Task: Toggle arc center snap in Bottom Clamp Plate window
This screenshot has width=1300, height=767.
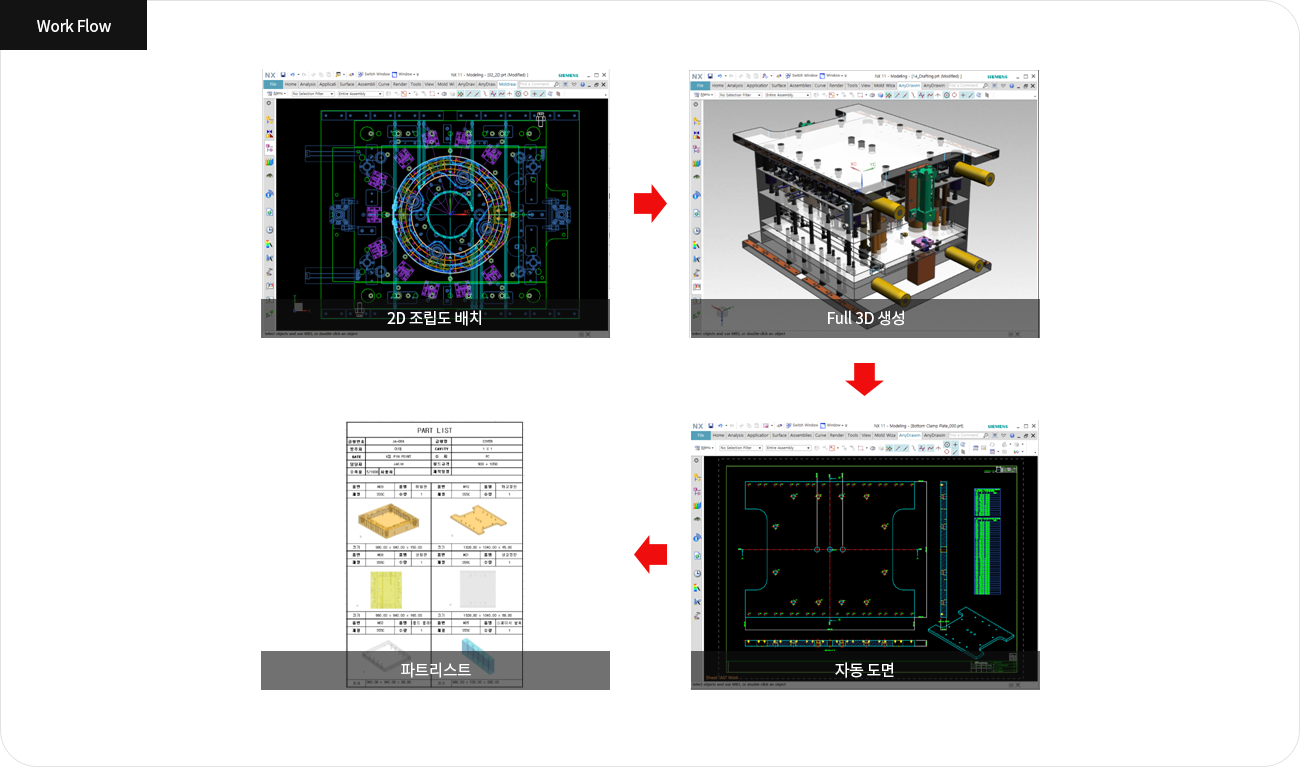Action: click(947, 444)
